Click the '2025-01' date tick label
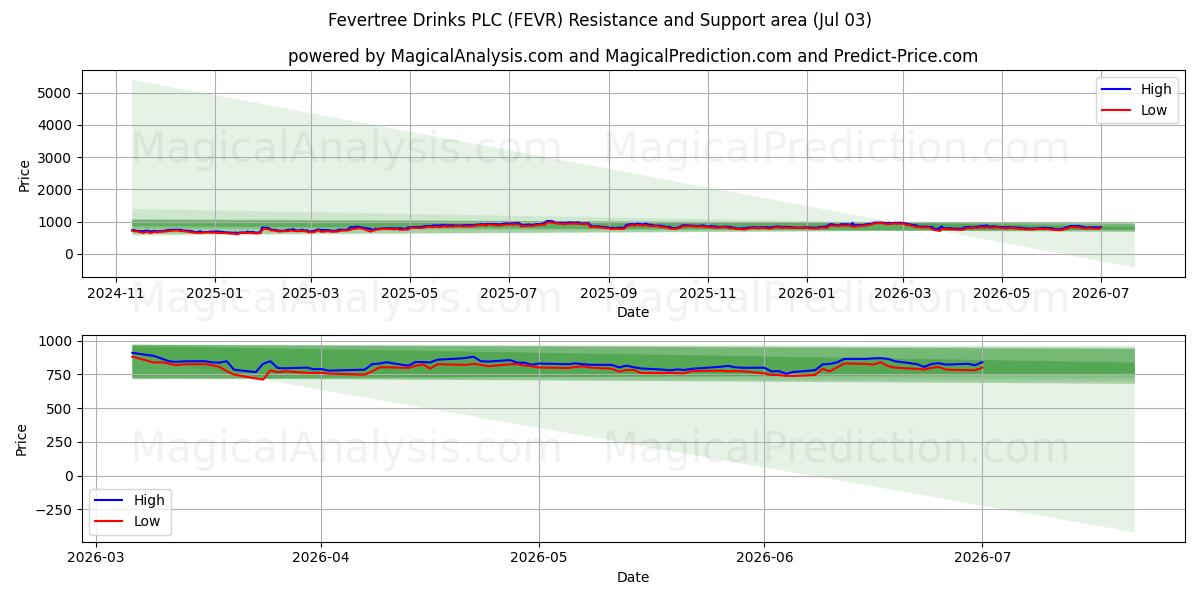The image size is (1200, 600). pyautogui.click(x=214, y=293)
